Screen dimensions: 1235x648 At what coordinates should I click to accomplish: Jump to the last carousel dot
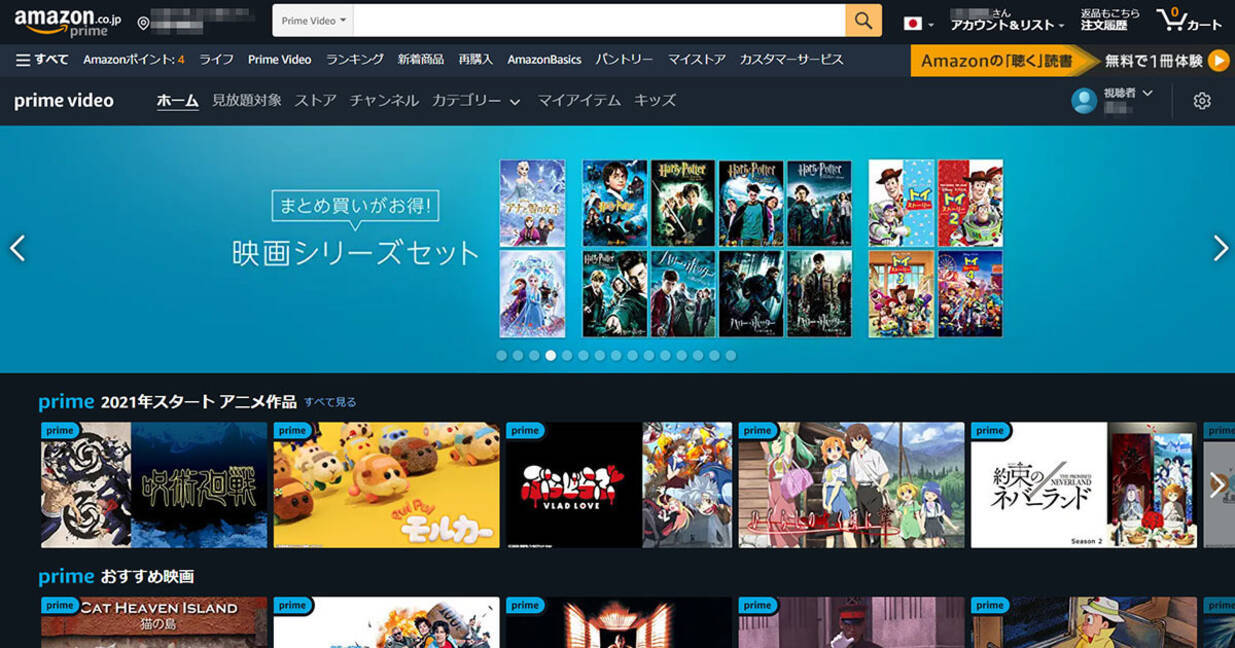731,355
